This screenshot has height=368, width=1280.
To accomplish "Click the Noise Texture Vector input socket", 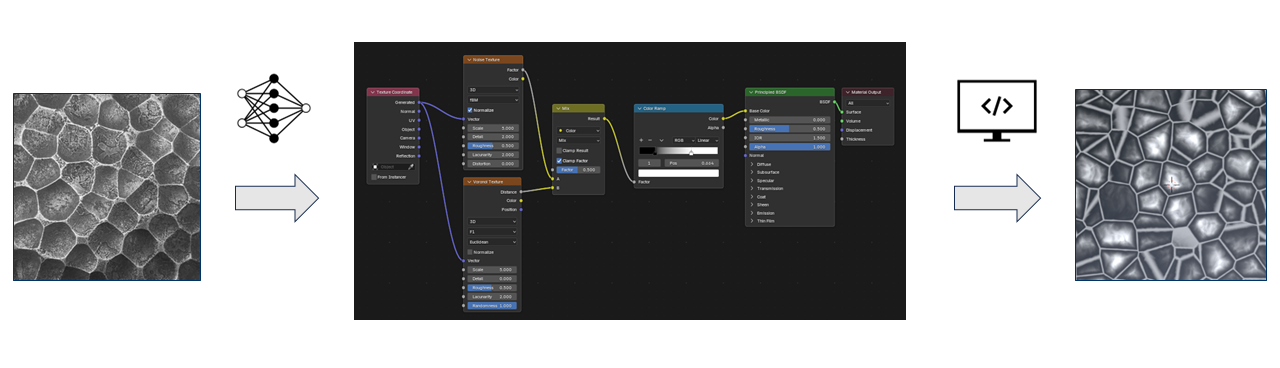I will pyautogui.click(x=464, y=119).
